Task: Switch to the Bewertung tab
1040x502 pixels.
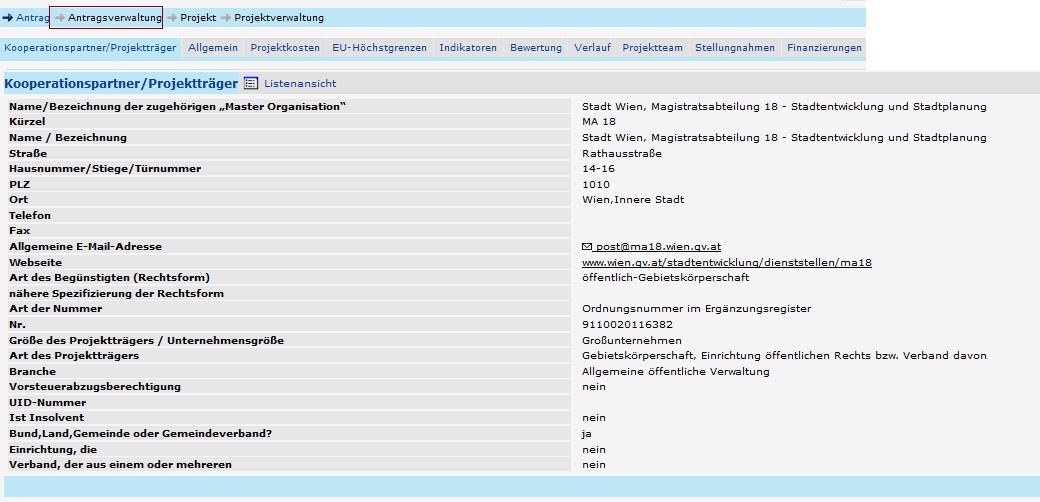Action: pyautogui.click(x=536, y=48)
